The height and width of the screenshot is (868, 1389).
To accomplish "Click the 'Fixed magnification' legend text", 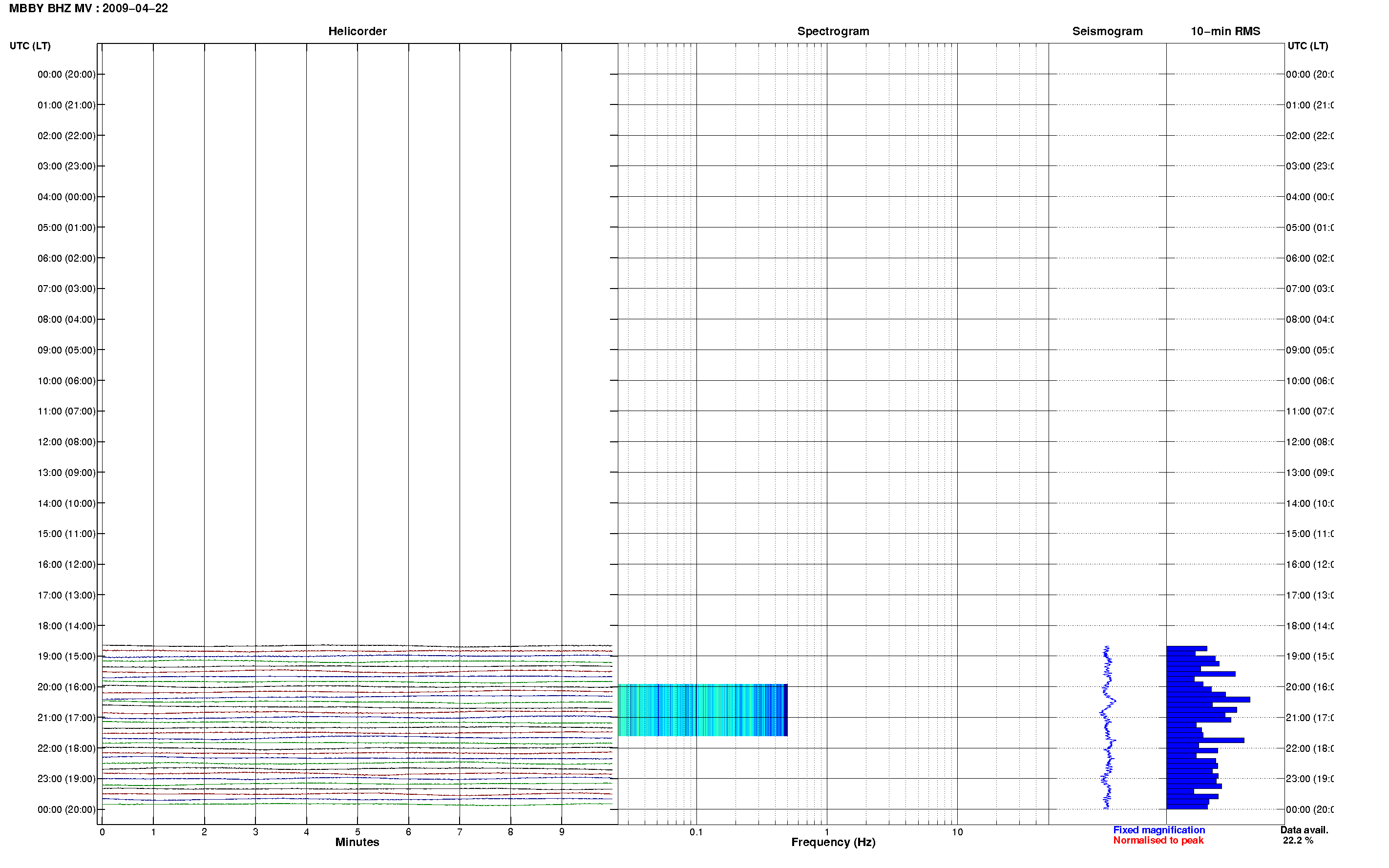I will [x=1159, y=830].
